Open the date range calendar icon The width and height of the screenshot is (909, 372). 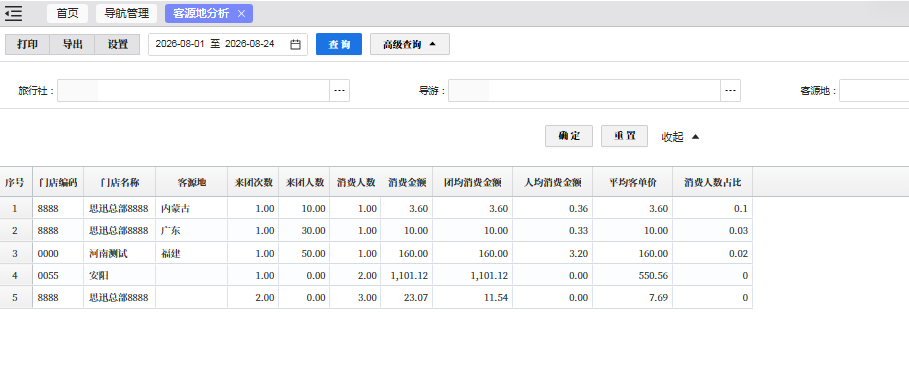[x=295, y=45]
